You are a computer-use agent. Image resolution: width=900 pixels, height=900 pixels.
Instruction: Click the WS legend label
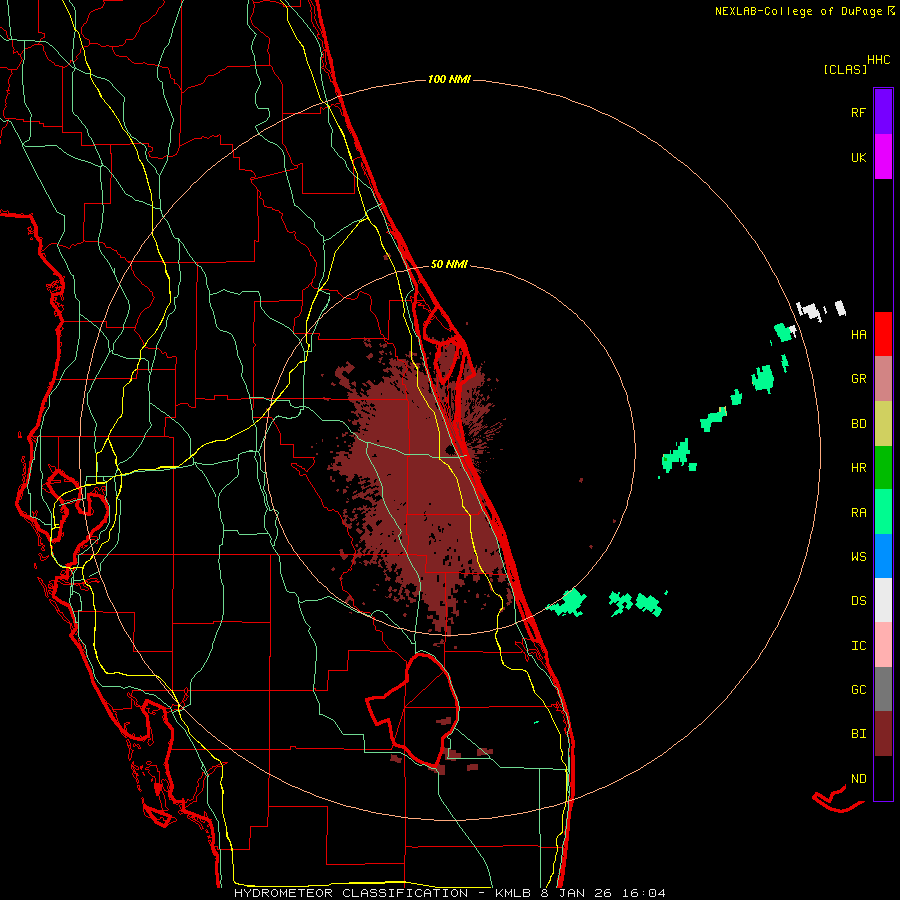[858, 556]
